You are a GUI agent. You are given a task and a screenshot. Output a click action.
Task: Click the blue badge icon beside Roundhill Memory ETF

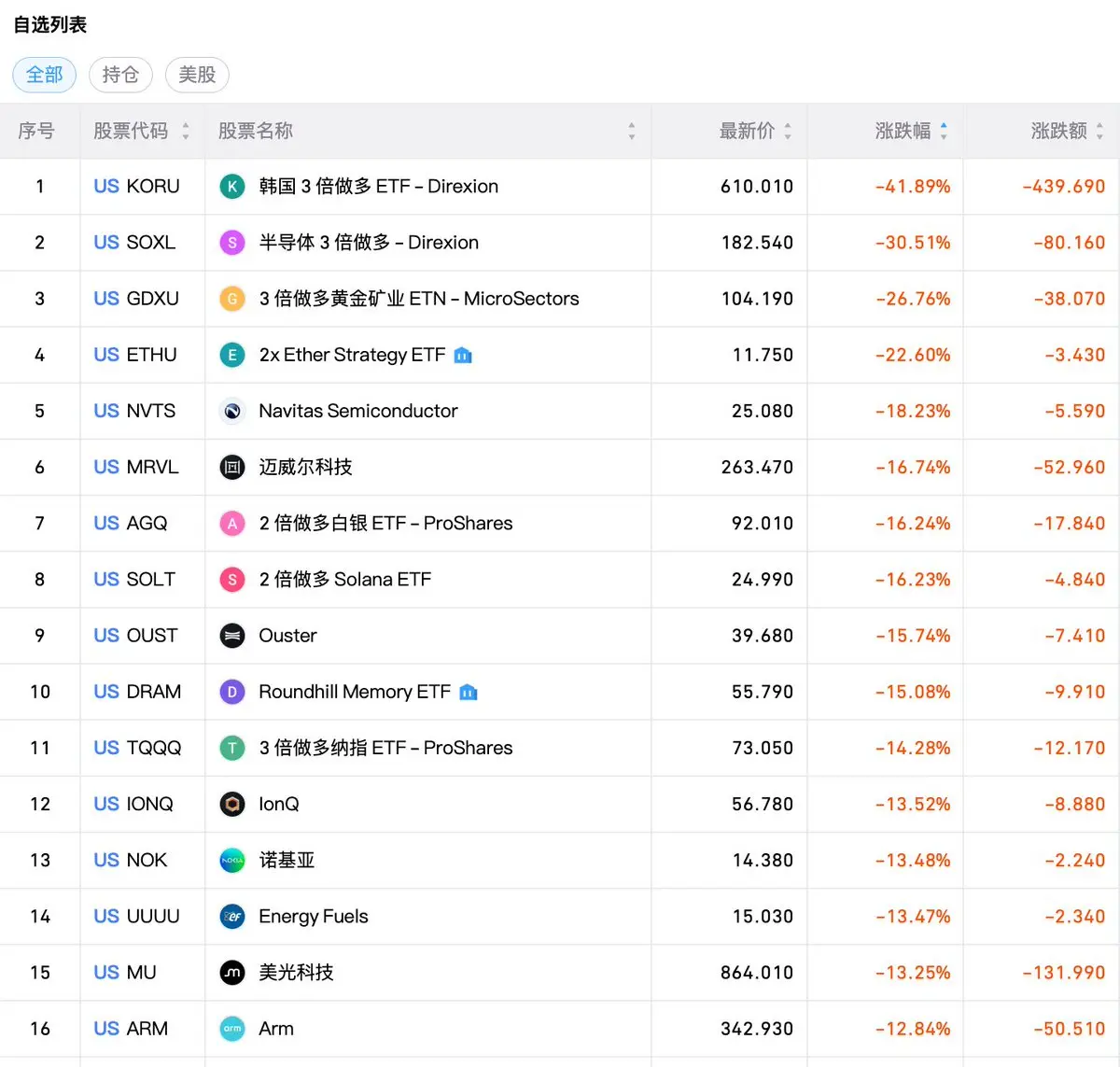pyautogui.click(x=469, y=692)
